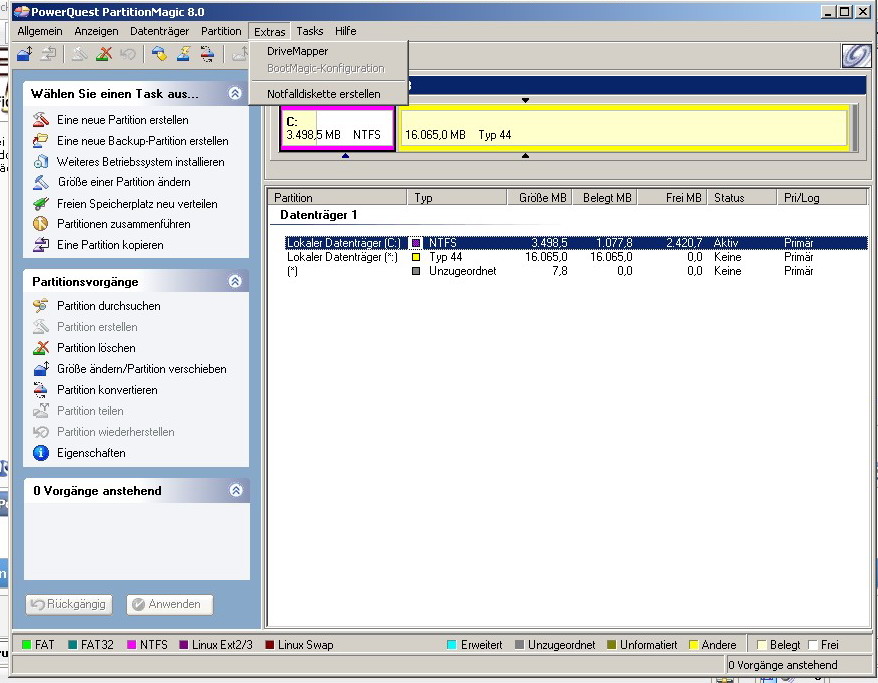Click icon beside 'Eine neue Backup-Partition erstellen'

41,141
